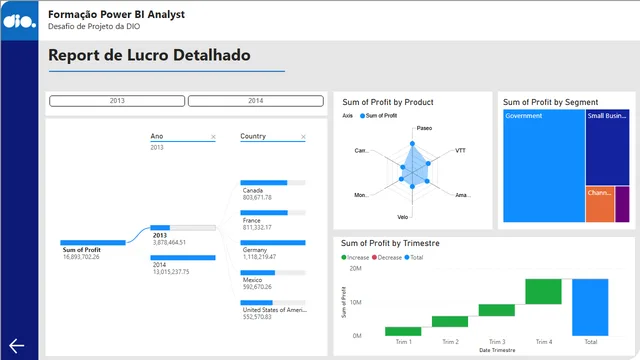Select the 2014 node in decomposition tree
This screenshot has height=360, width=640.
pos(183,258)
